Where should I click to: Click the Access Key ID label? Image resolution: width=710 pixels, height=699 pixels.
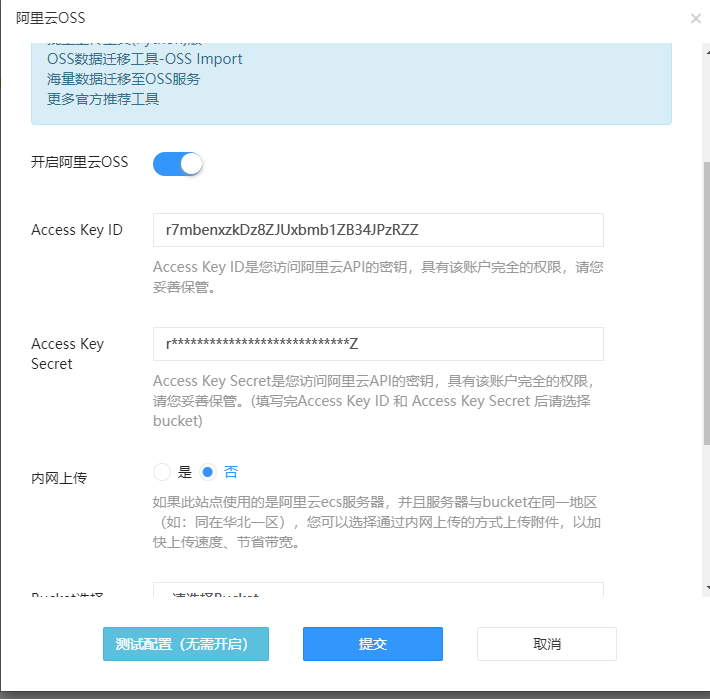77,230
